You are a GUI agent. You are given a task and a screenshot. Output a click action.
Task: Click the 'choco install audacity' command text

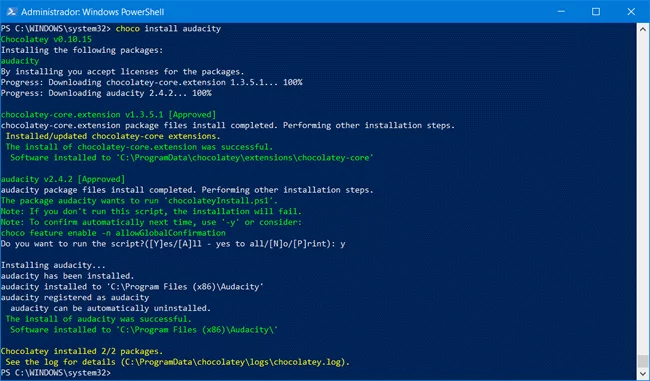168,29
